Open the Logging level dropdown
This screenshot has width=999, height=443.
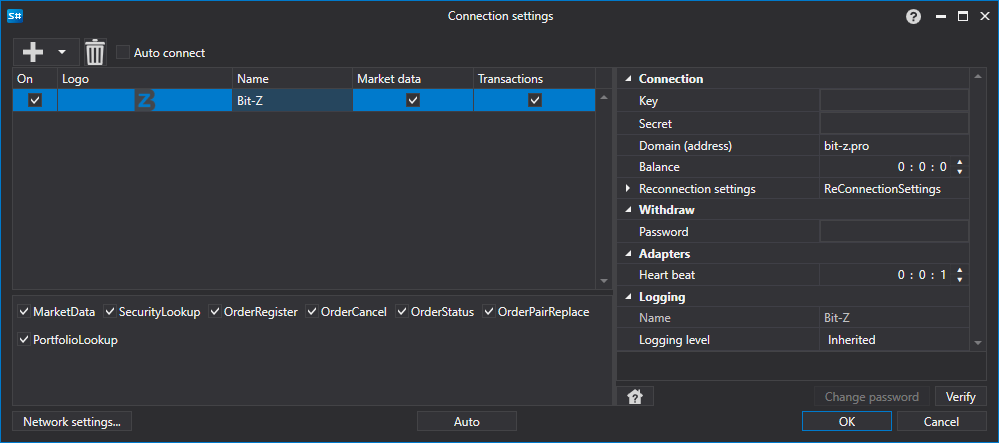click(x=894, y=340)
